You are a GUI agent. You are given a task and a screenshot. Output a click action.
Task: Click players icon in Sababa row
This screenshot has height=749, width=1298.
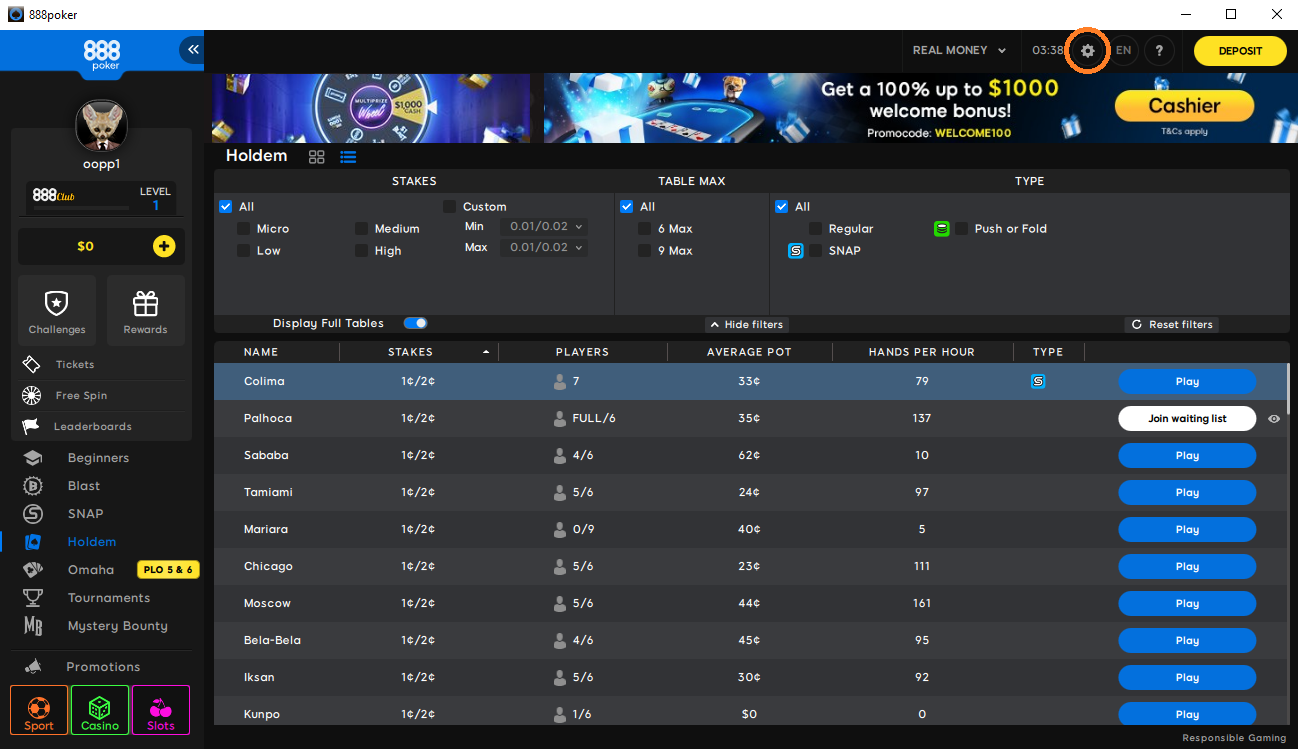coord(560,455)
